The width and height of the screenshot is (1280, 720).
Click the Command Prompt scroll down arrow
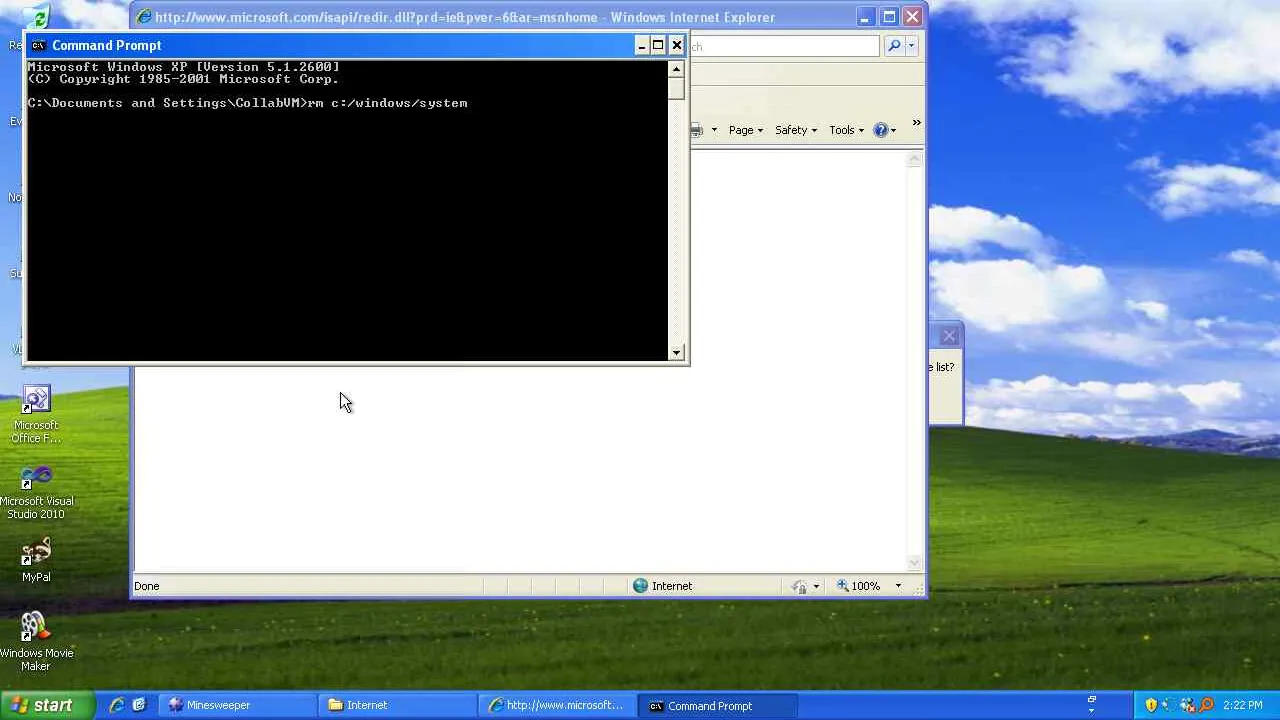[x=676, y=352]
